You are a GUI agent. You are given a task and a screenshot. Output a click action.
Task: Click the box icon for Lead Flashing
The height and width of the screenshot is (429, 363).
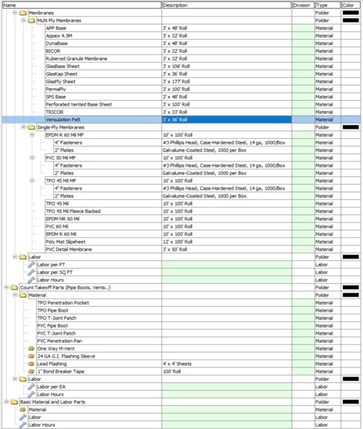tap(31, 364)
